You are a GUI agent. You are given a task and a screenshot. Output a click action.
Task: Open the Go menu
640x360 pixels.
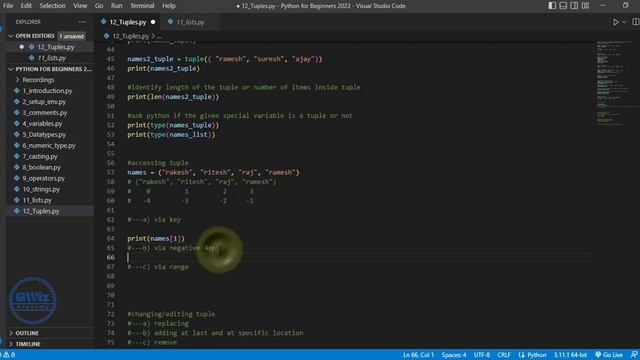click(x=99, y=6)
